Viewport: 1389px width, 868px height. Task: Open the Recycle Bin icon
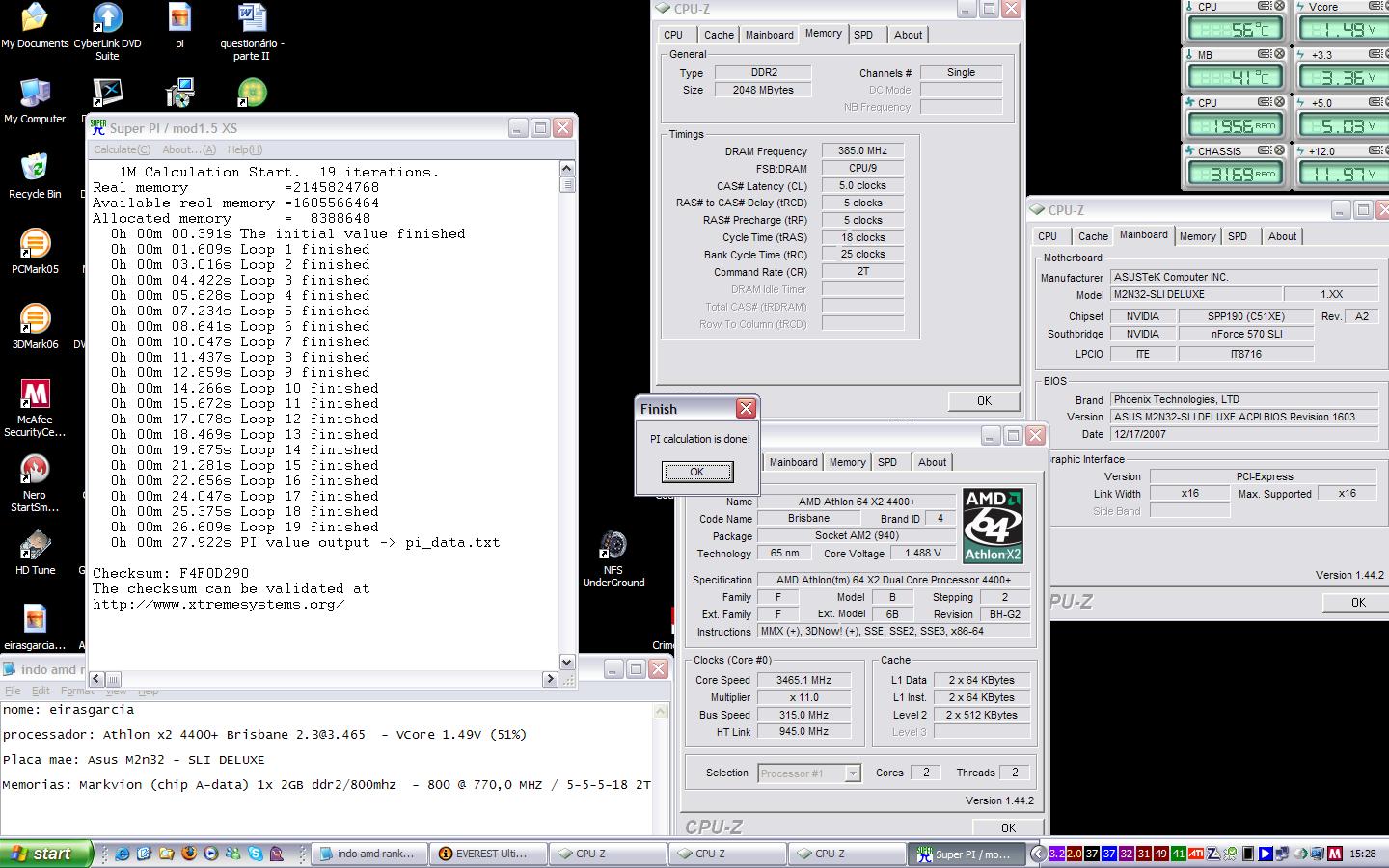35,176
